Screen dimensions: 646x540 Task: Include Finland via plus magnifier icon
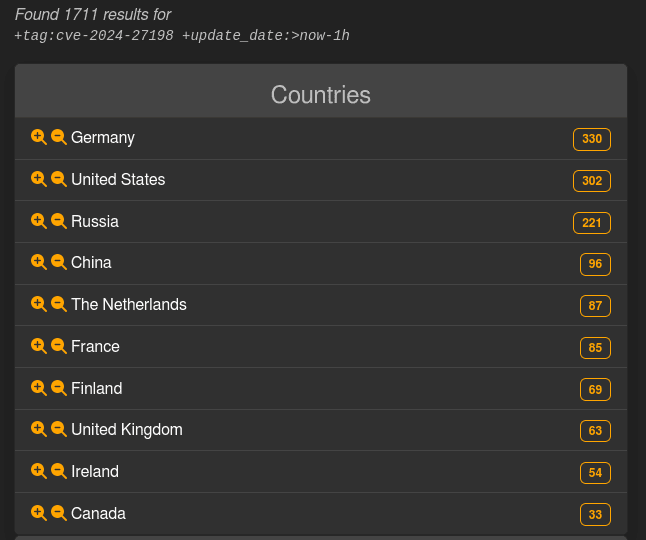pos(38,388)
